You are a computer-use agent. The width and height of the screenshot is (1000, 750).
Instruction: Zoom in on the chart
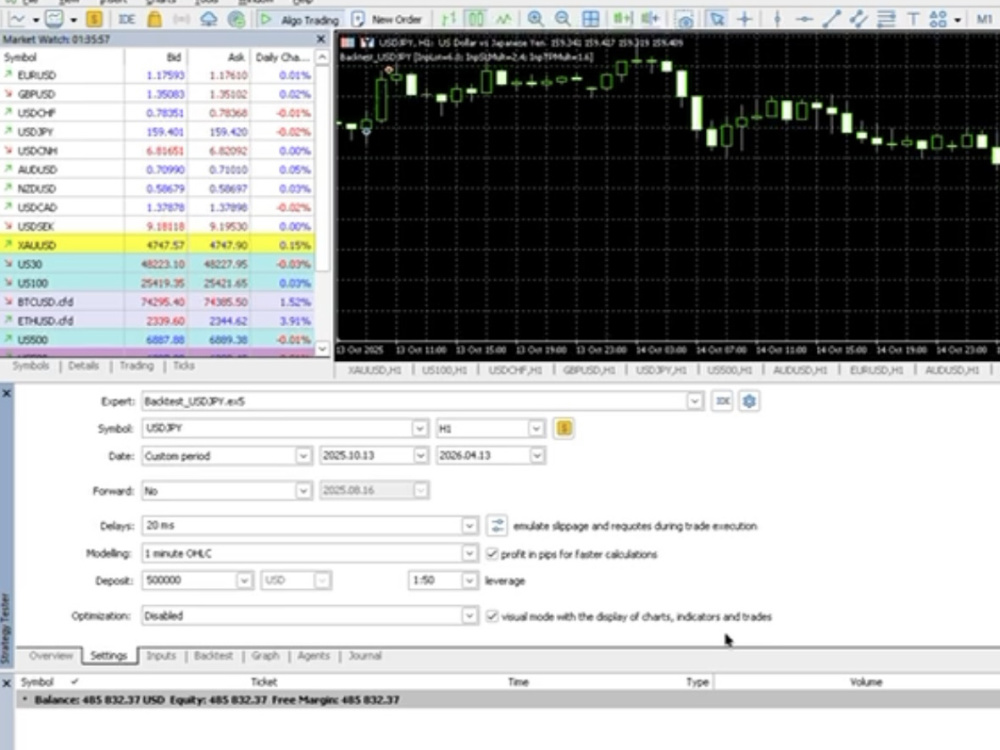point(536,19)
